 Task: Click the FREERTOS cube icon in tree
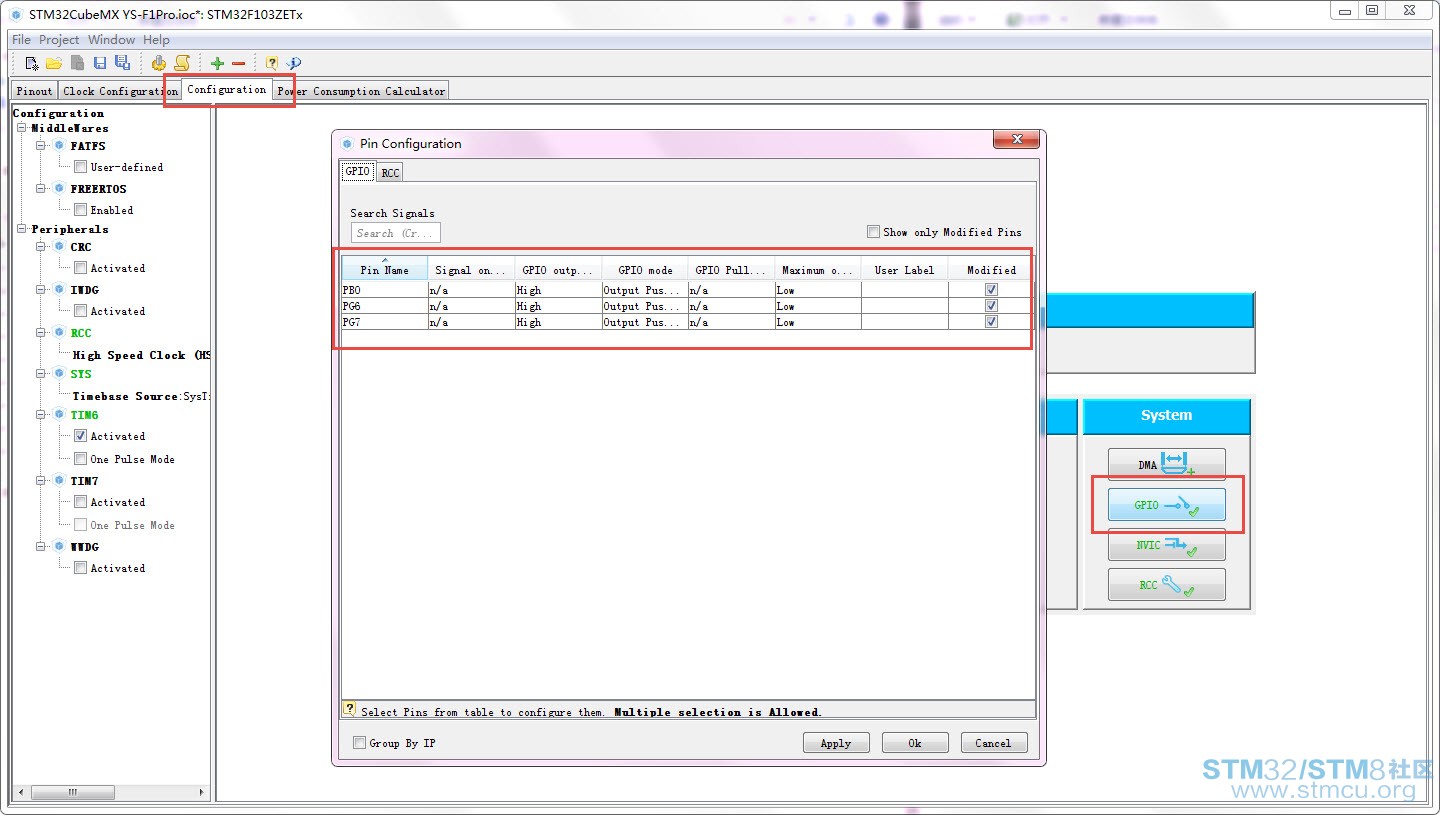[x=60, y=189]
